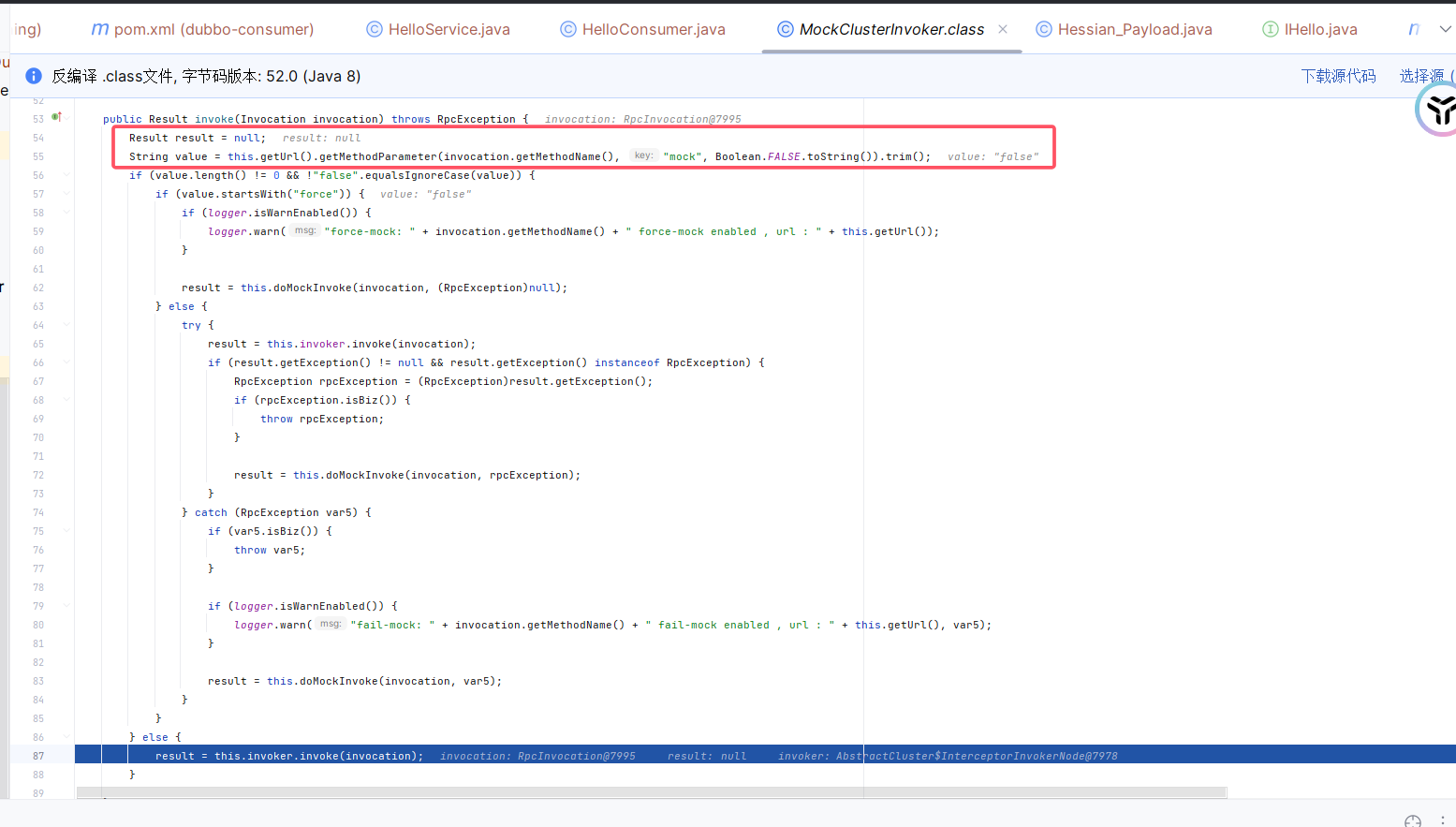The width and height of the screenshot is (1456, 827).
Task: Click doMockInvoke on line 83
Action: [339, 681]
